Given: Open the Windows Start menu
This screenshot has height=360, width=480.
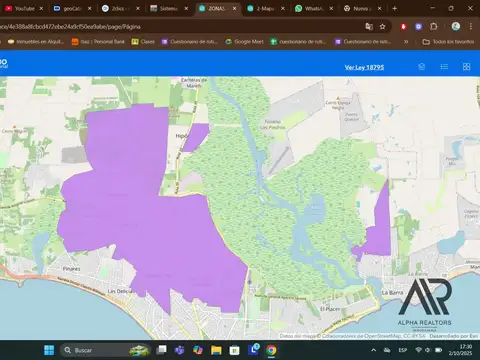Looking at the screenshot, I should click(x=49, y=350).
